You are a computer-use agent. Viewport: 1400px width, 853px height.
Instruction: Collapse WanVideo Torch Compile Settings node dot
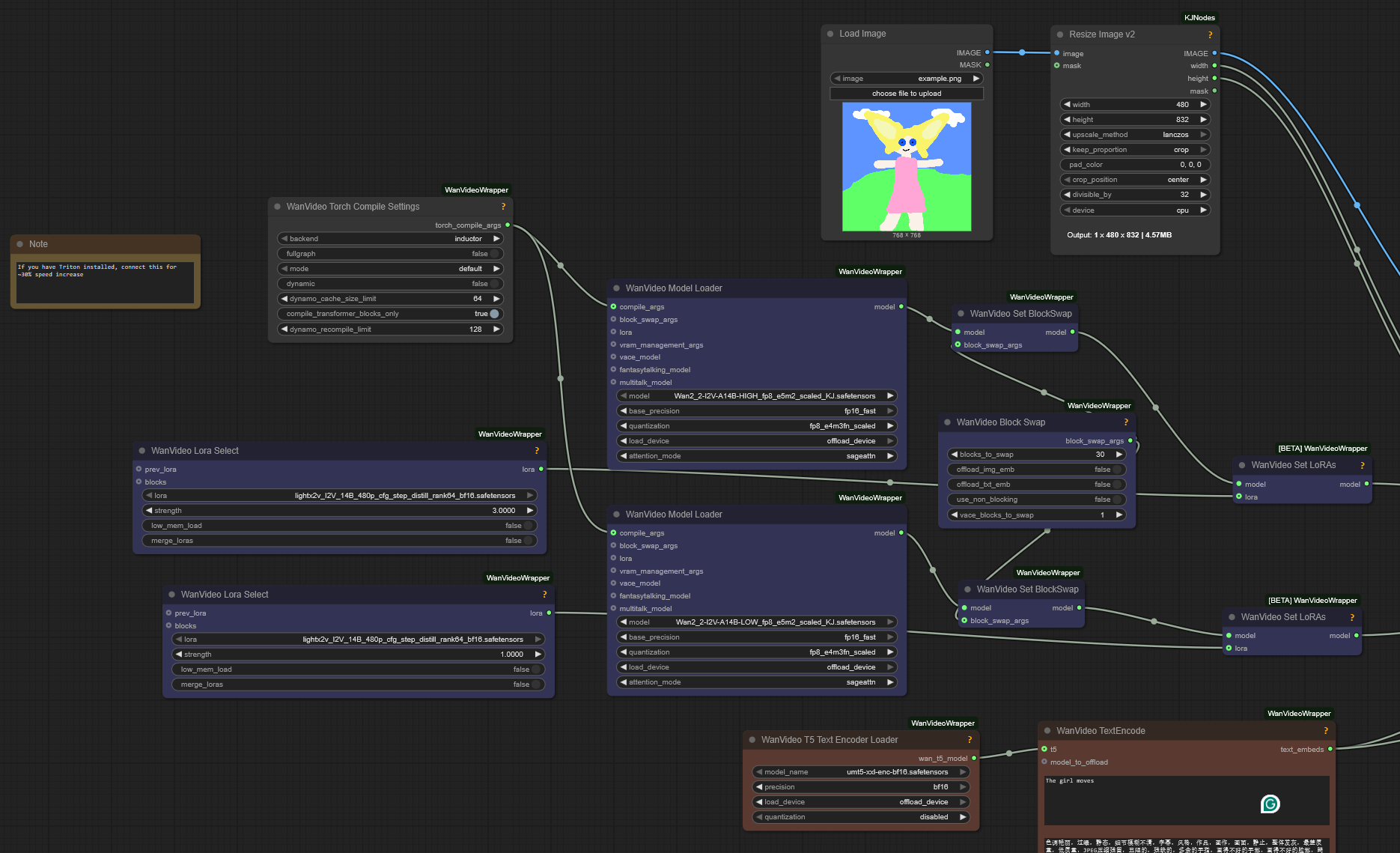[x=278, y=207]
